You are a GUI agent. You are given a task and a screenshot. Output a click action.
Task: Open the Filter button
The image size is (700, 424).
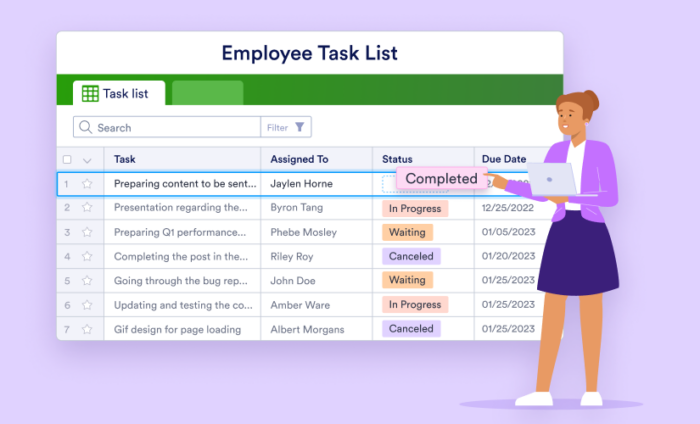(286, 127)
